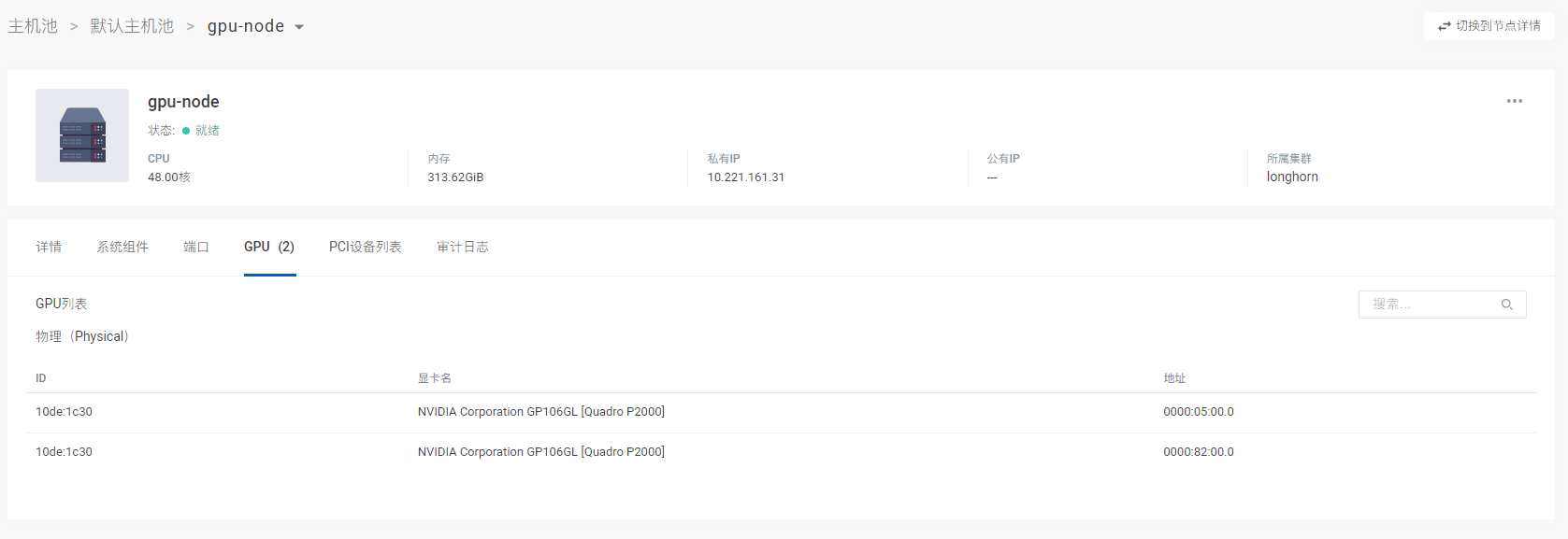Focus the GPU list search field

1431,305
